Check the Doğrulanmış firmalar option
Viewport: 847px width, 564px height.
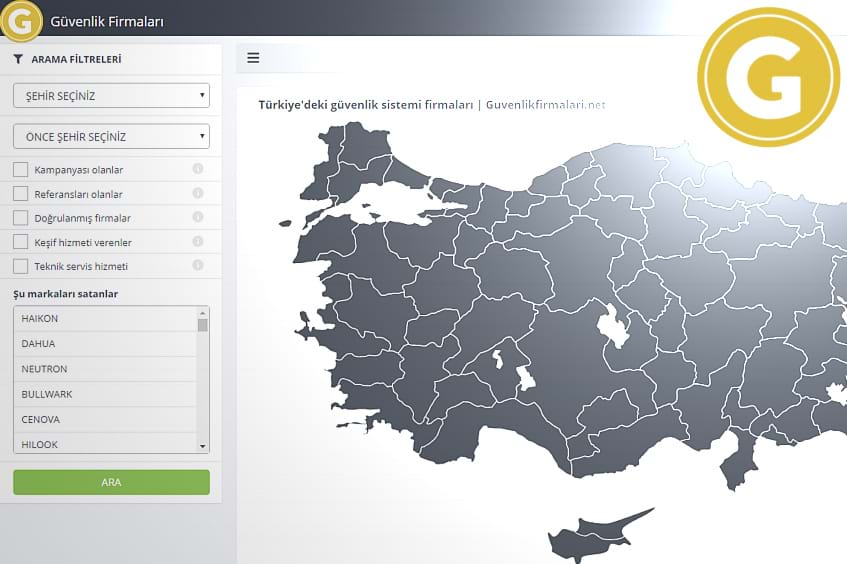tap(21, 218)
